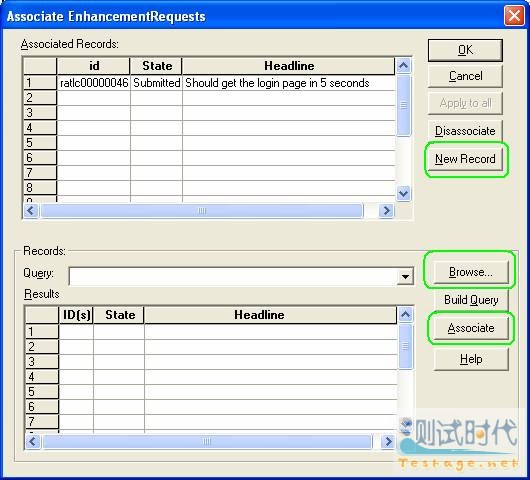Click inside the Query combo box field
Viewport: 530px width, 480px height.
coord(233,277)
